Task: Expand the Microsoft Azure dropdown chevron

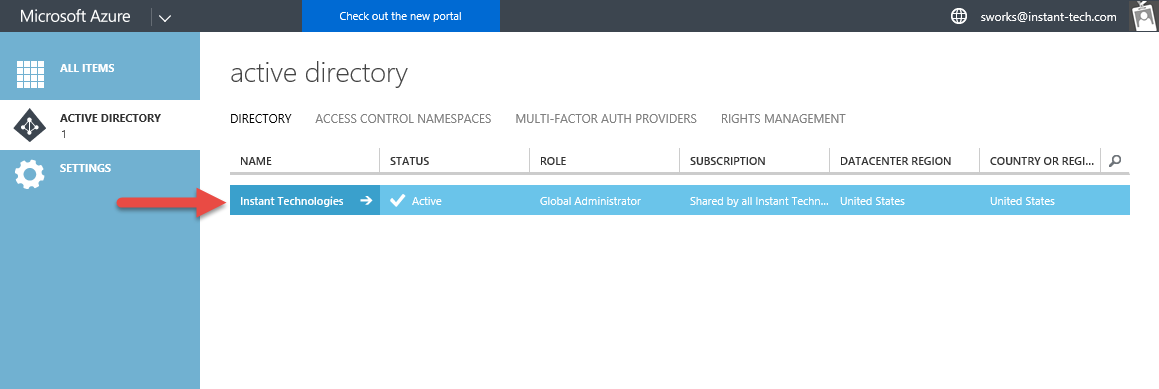Action: tap(165, 17)
